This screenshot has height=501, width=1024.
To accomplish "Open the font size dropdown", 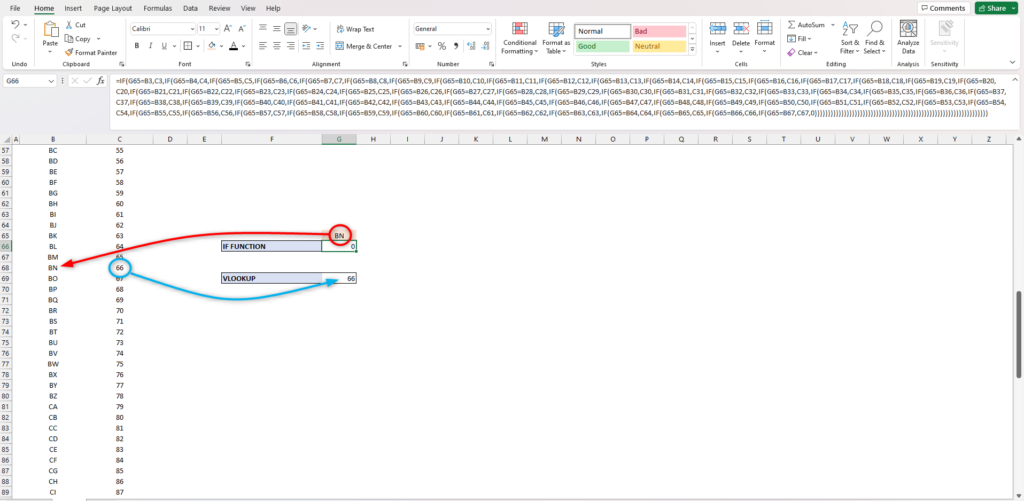I will [x=216, y=29].
